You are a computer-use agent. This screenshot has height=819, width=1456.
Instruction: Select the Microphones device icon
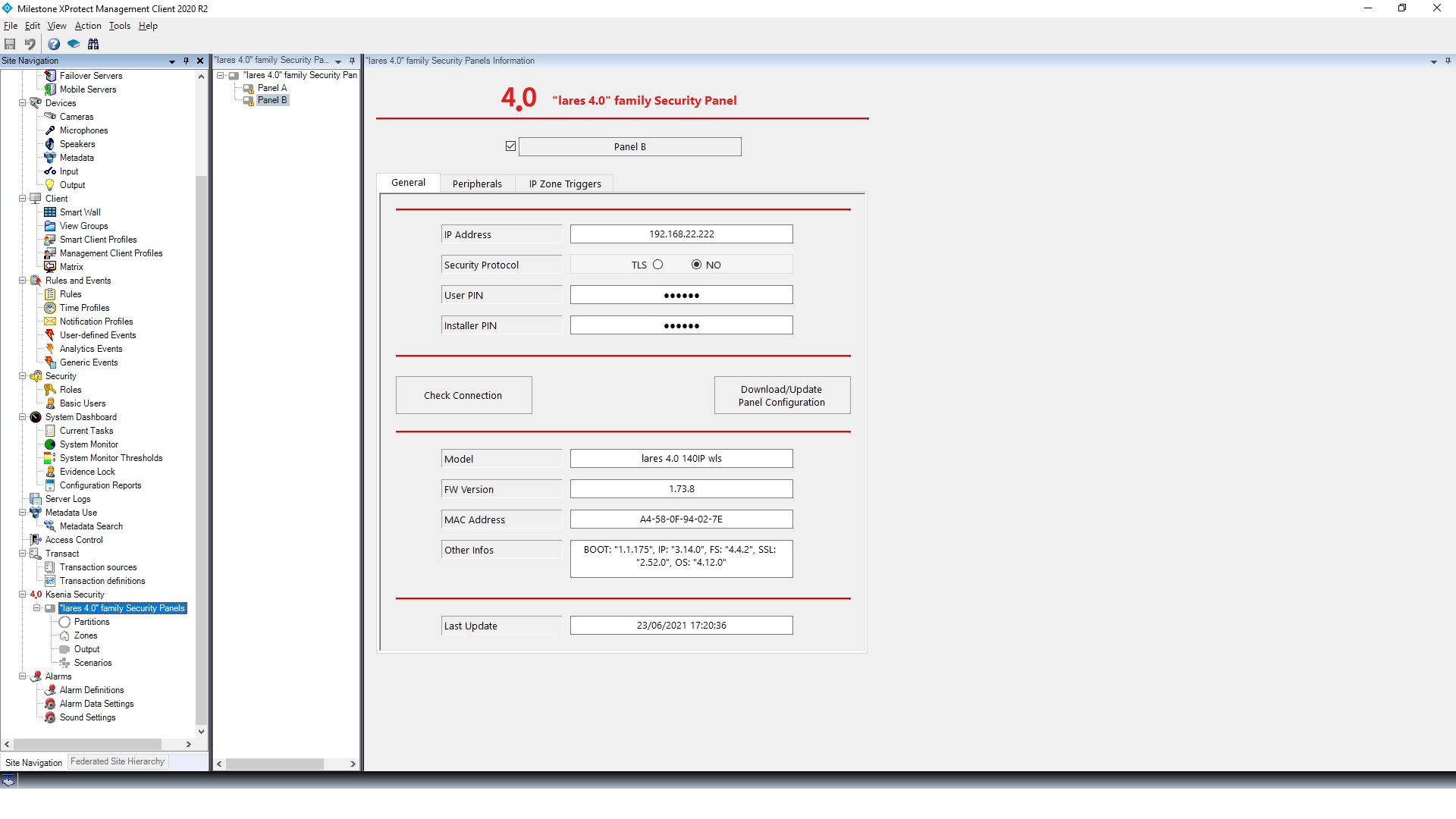(50, 130)
